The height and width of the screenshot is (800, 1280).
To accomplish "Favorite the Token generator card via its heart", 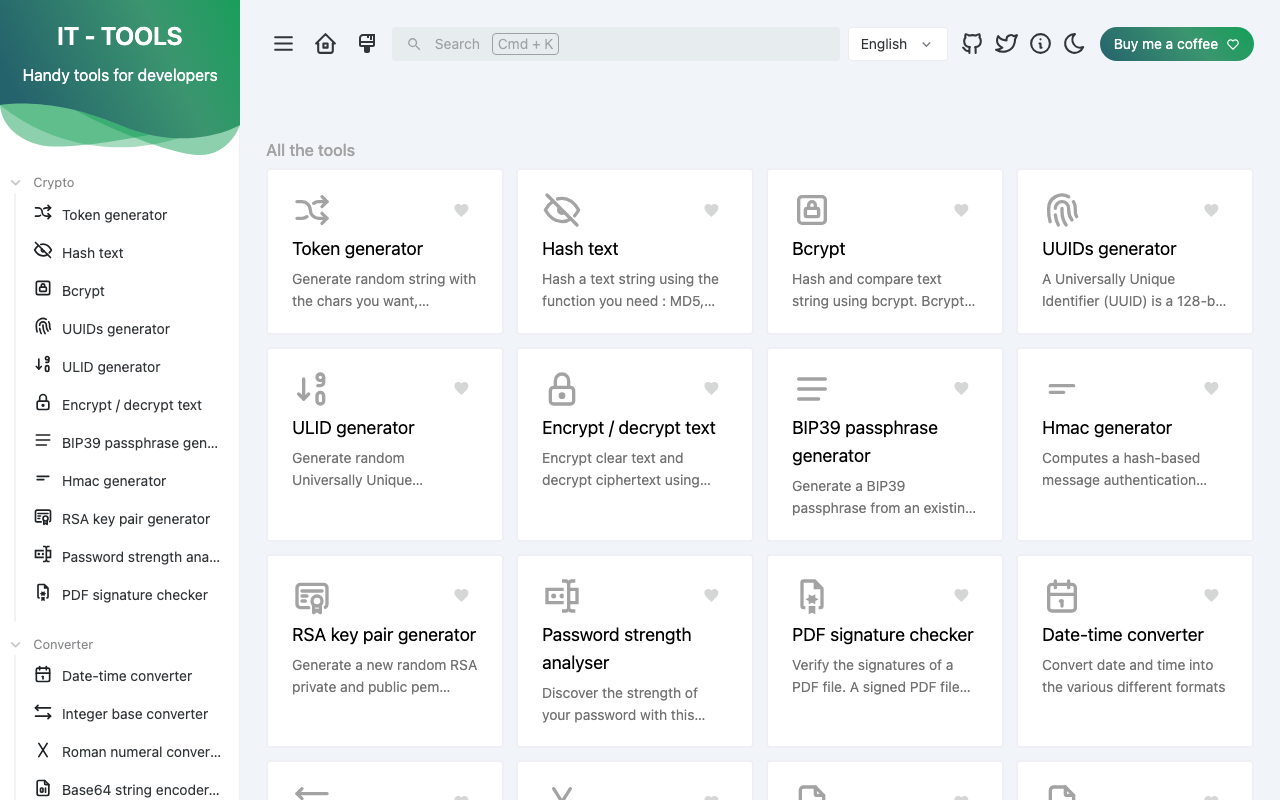I will pos(461,210).
